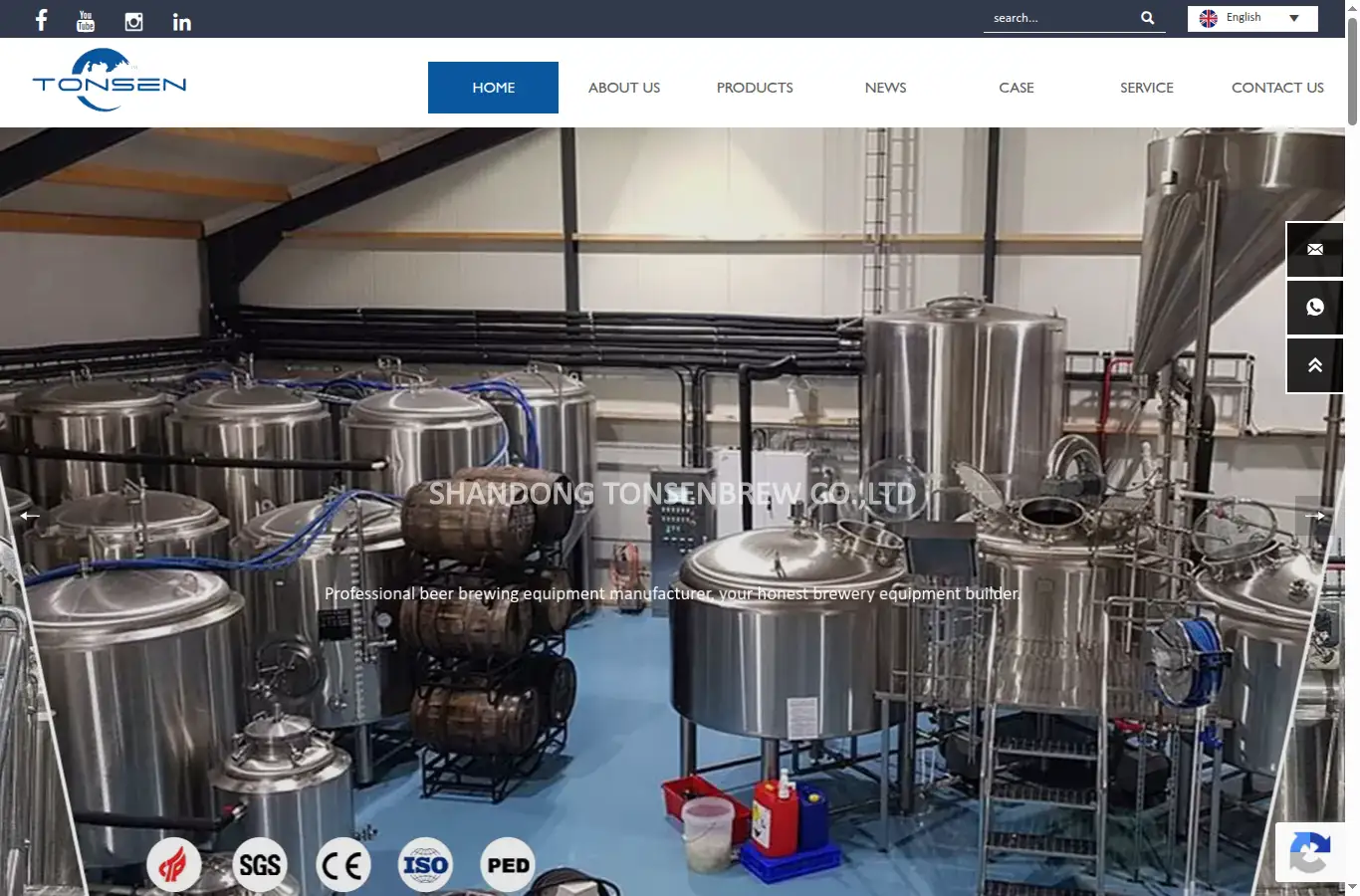Screen dimensions: 1360x896
Task: Open the ABOUT US menu
Action: tap(624, 88)
